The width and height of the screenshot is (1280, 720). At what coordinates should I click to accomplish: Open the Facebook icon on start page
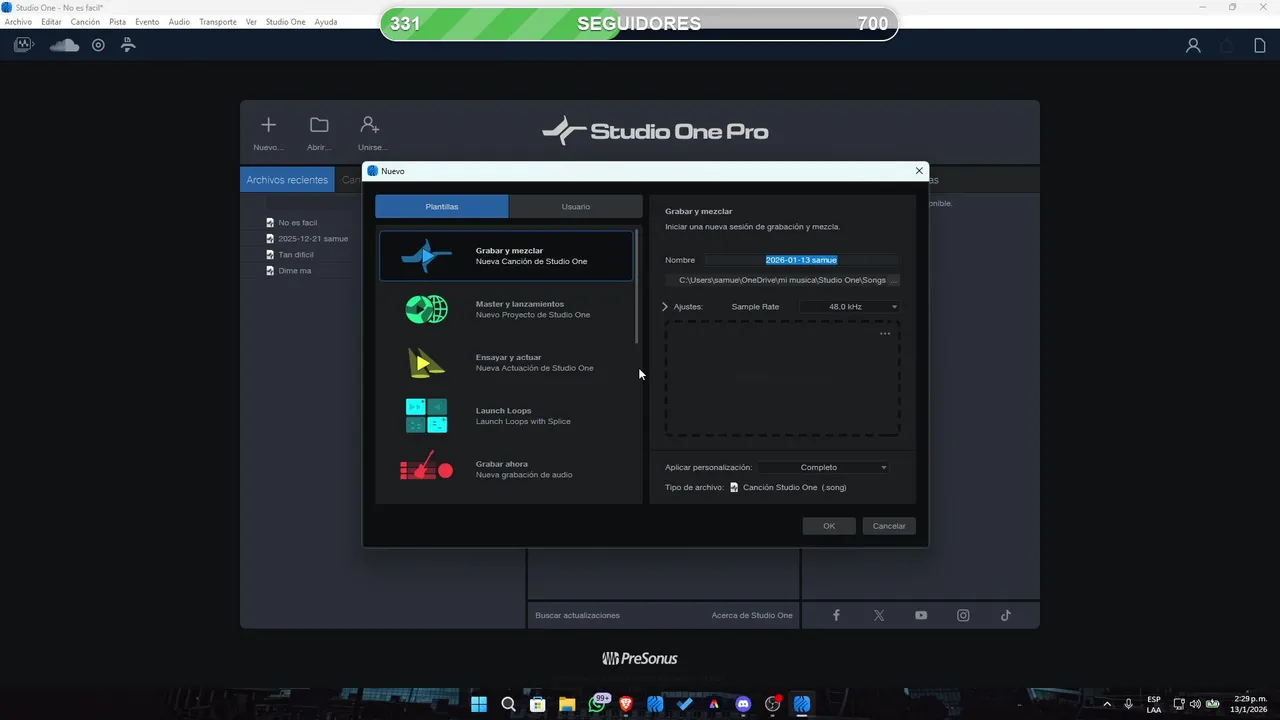[x=837, y=615]
